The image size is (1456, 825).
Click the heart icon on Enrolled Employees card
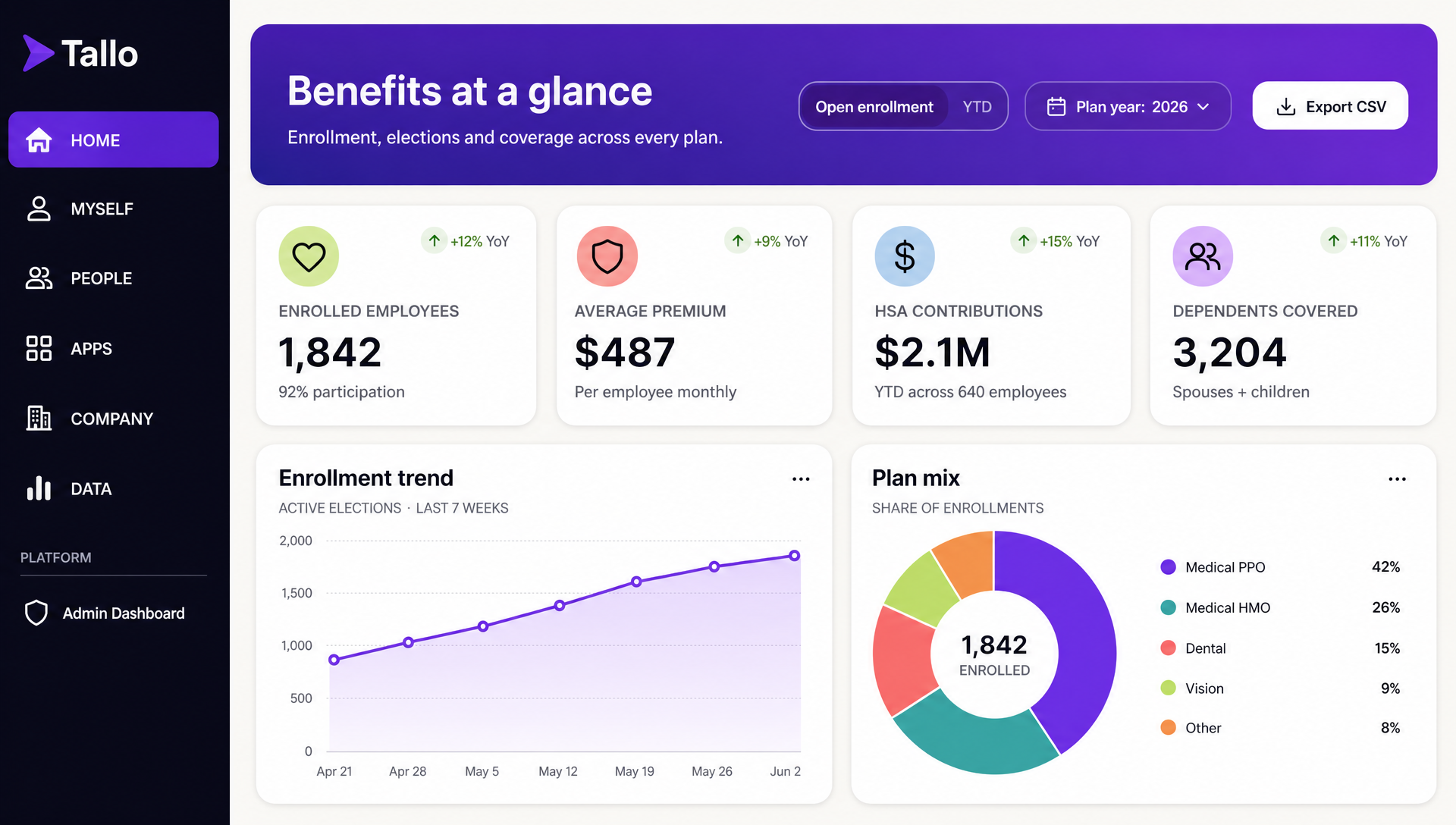coord(309,256)
